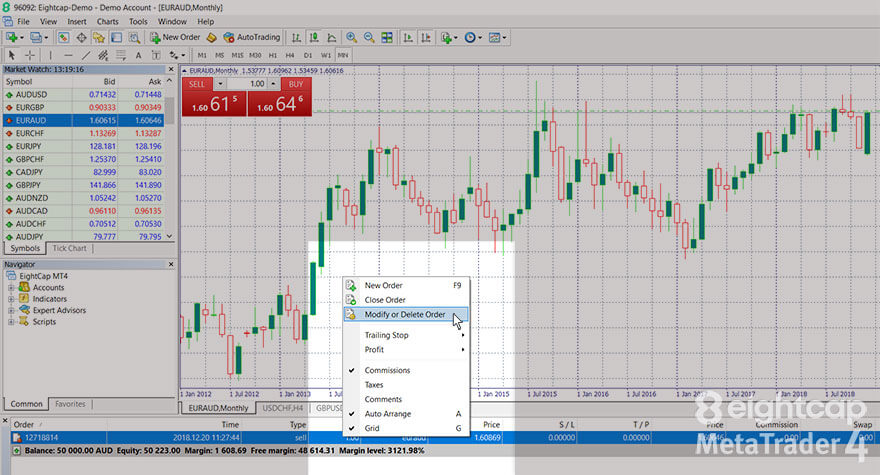Viewport: 880px width, 475px height.
Task: Open the USDCHF,H4 chart tab
Action: click(x=282, y=408)
